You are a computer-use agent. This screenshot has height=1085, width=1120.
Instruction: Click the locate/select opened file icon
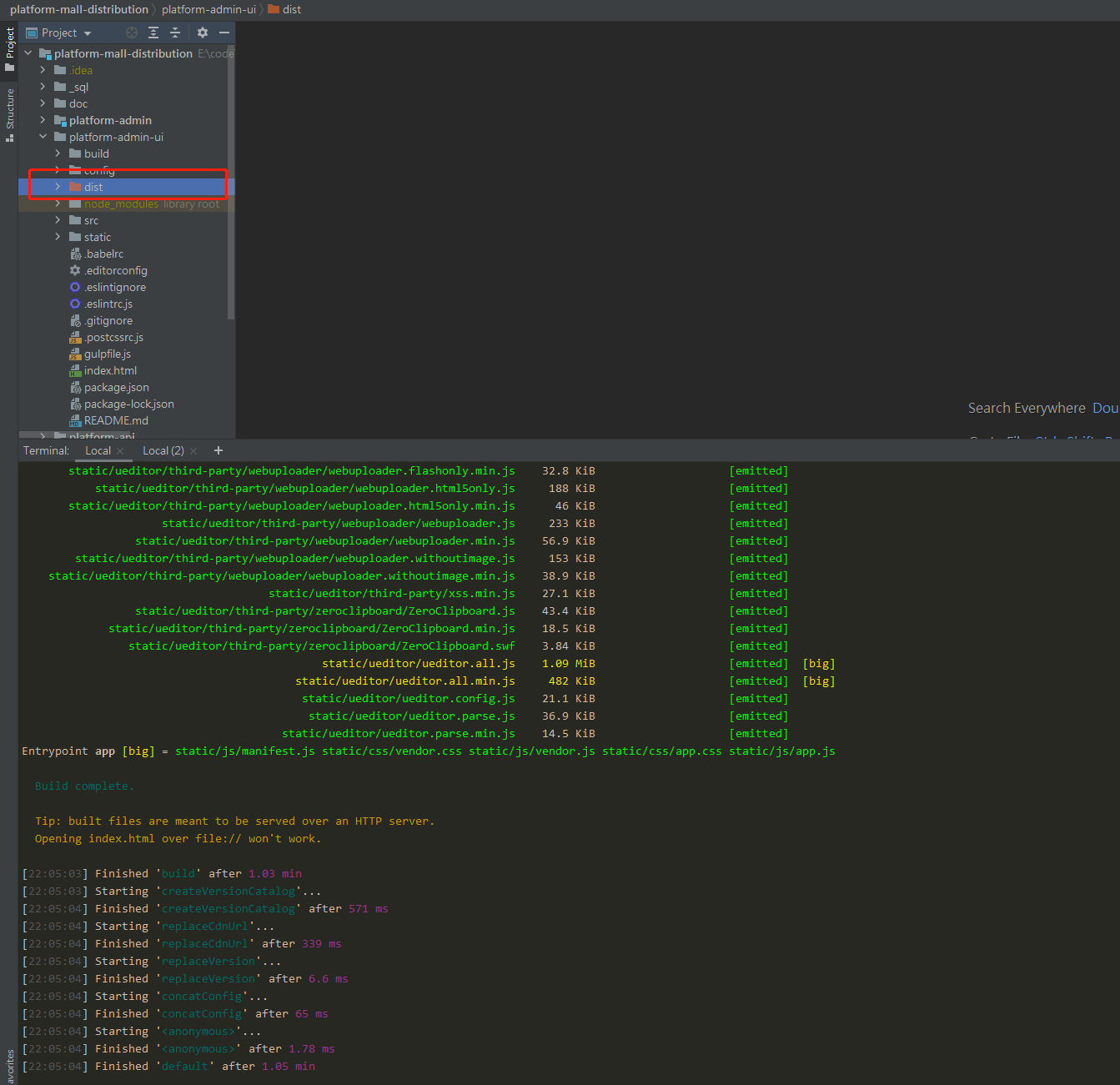tap(132, 33)
